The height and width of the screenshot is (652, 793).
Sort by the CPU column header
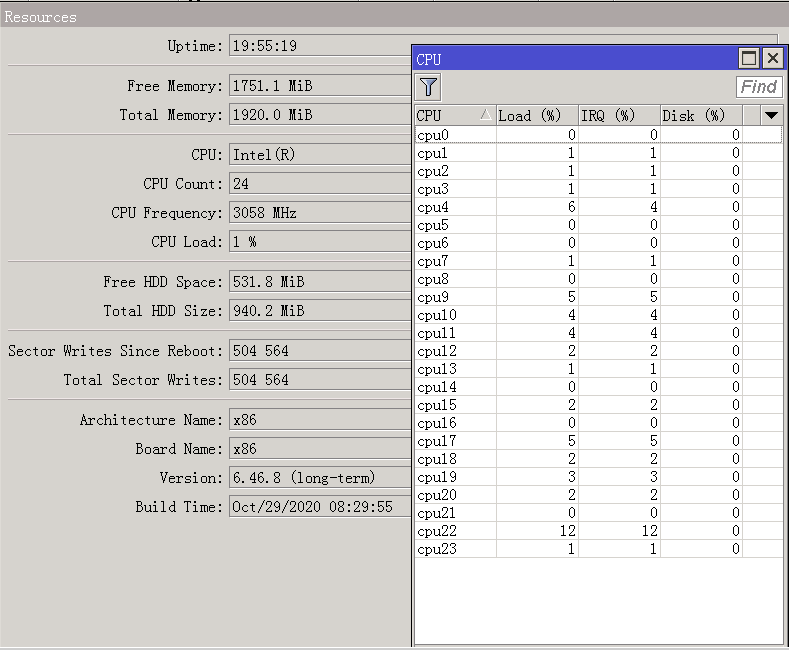(454, 116)
